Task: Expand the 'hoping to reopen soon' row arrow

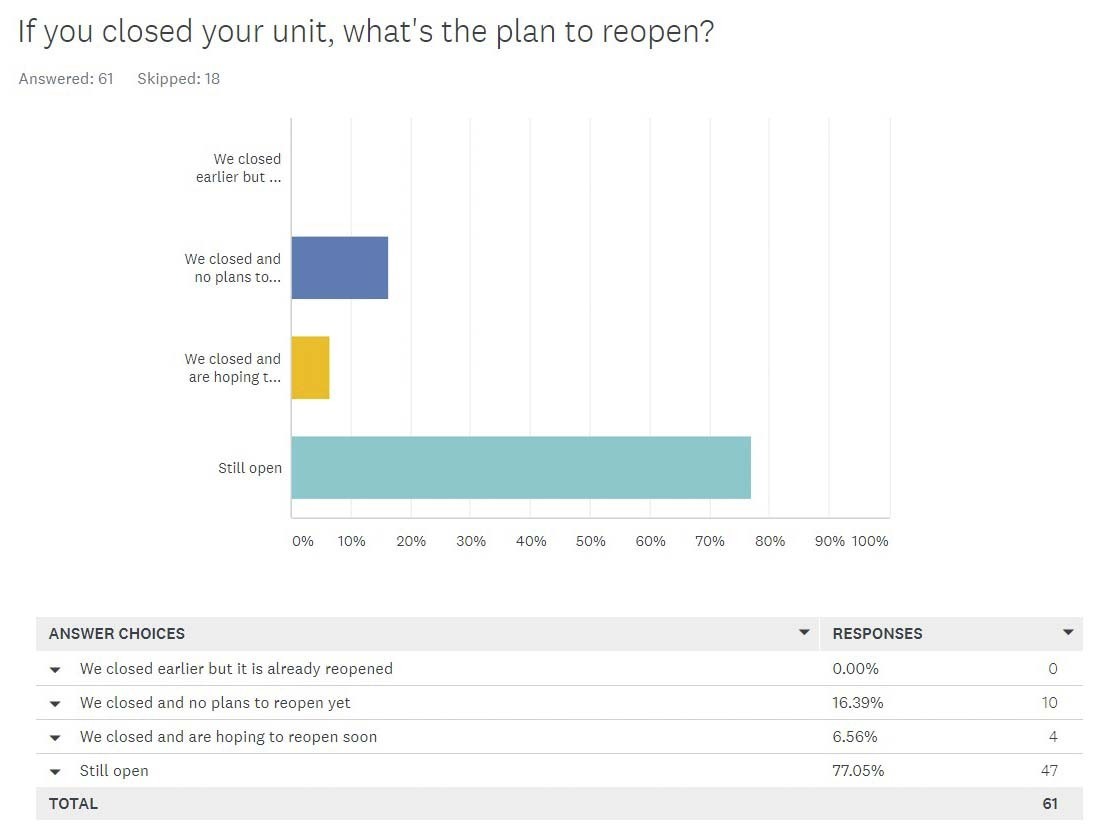Action: pyautogui.click(x=55, y=737)
